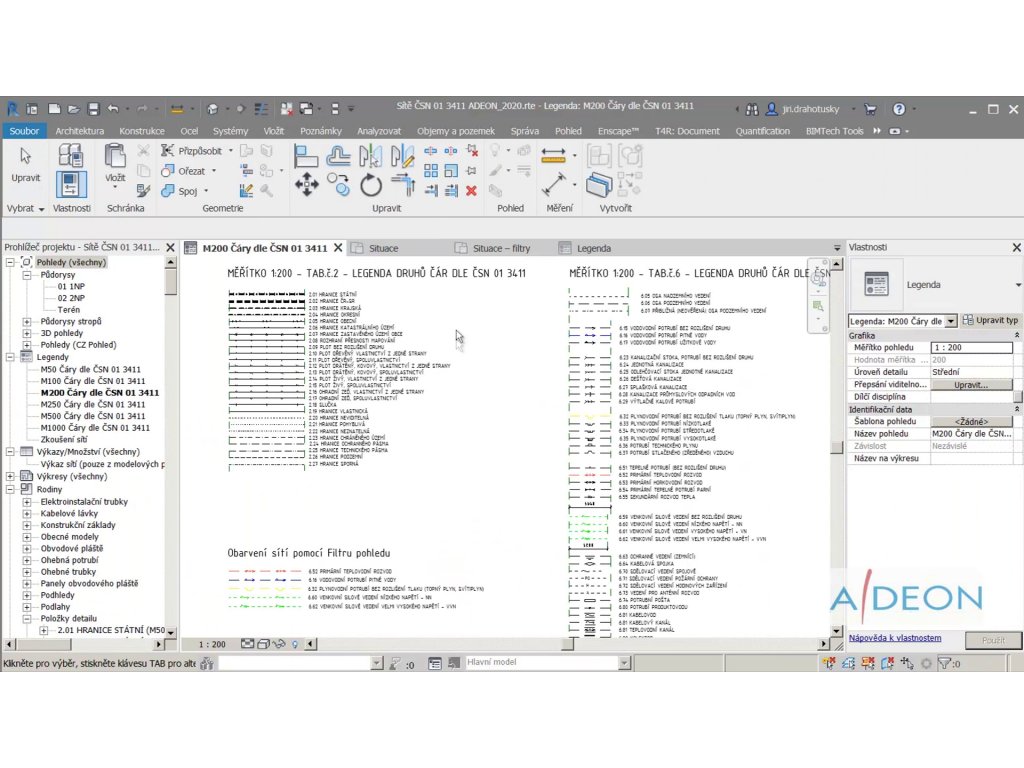Select the Trim/Extend to corner tool
The height and width of the screenshot is (768, 1024).
click(x=402, y=185)
